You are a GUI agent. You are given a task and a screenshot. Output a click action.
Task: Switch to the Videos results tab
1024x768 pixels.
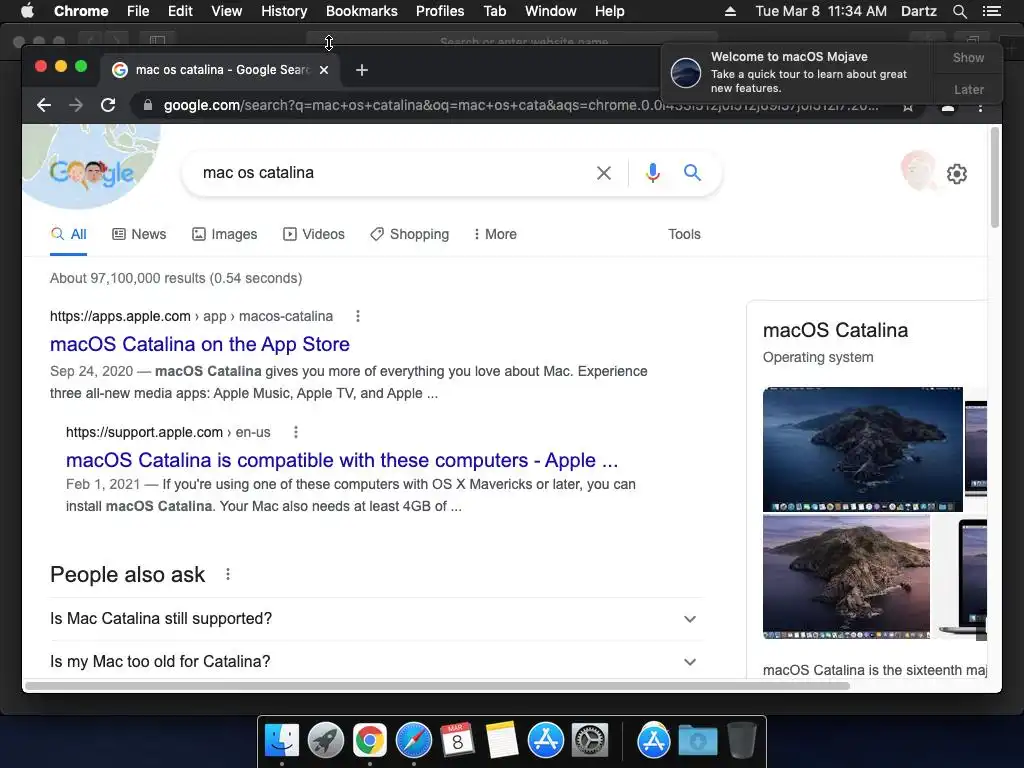[x=313, y=234]
